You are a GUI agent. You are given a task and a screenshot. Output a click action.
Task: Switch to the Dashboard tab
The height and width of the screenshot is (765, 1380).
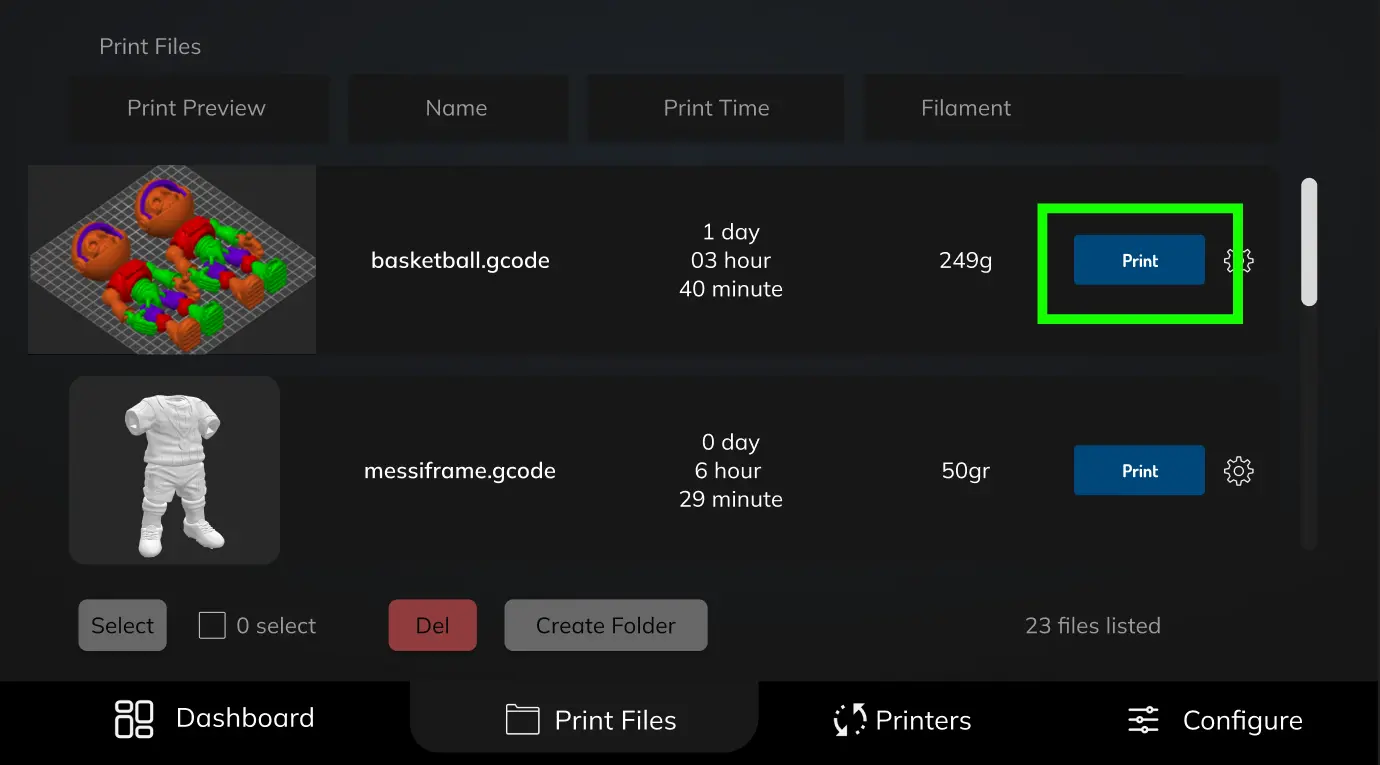(215, 719)
